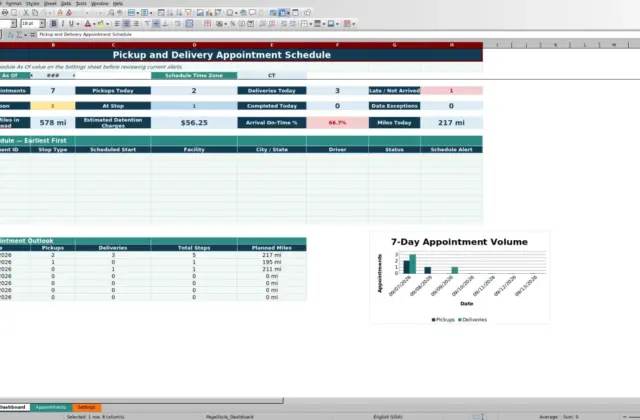Click the Cut scissors icon
Image resolution: width=640 pixels, height=420 pixels.
pyautogui.click(x=26, y=13)
